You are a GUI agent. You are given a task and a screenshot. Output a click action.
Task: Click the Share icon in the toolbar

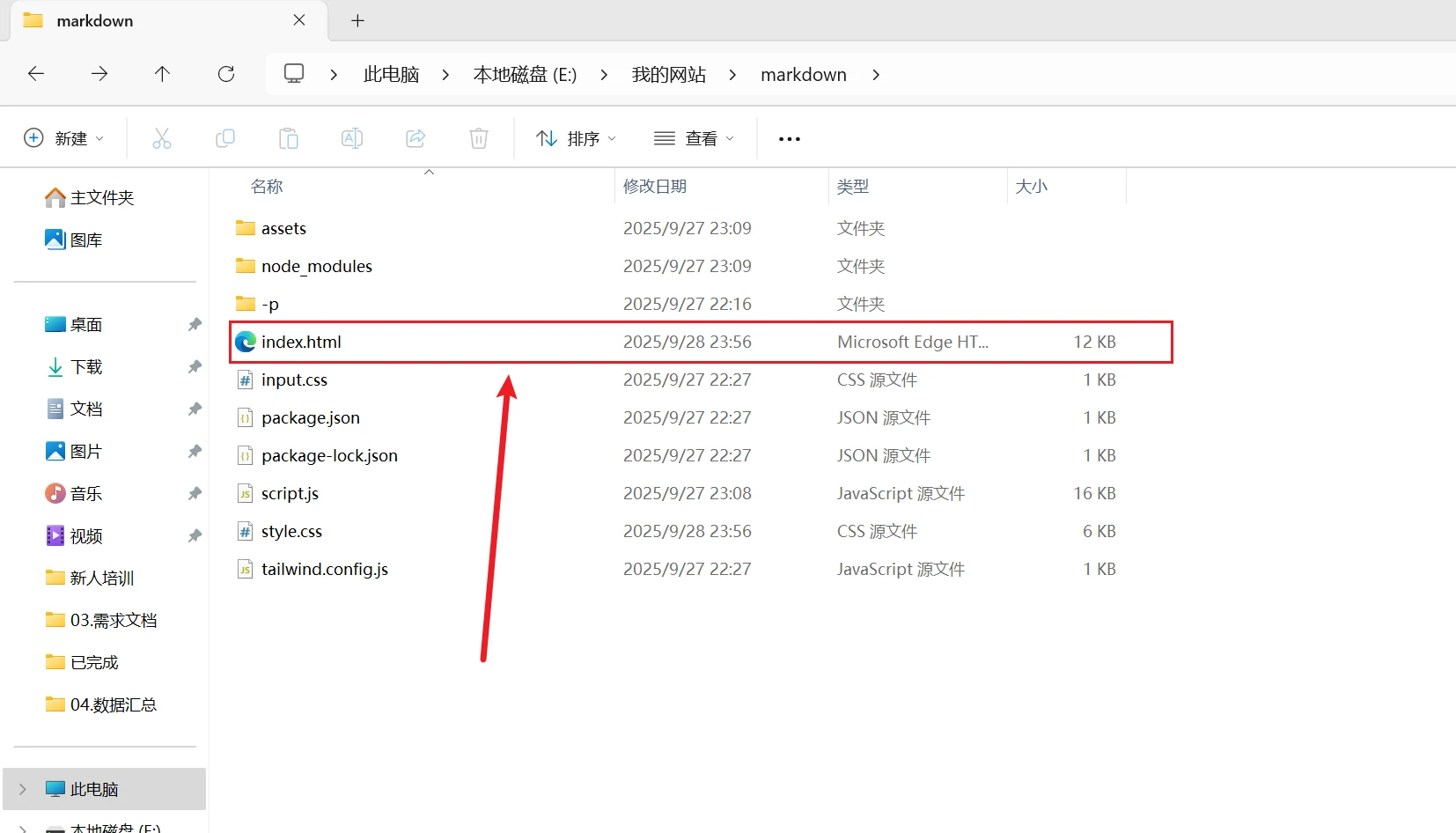(415, 137)
